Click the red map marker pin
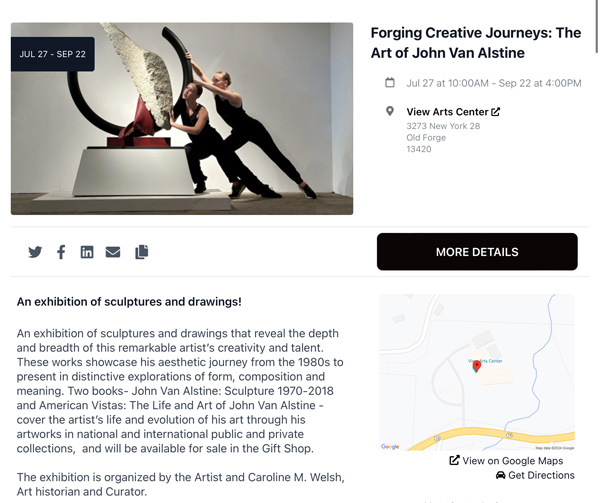Screen dimensions: 600x503 pyautogui.click(x=477, y=366)
